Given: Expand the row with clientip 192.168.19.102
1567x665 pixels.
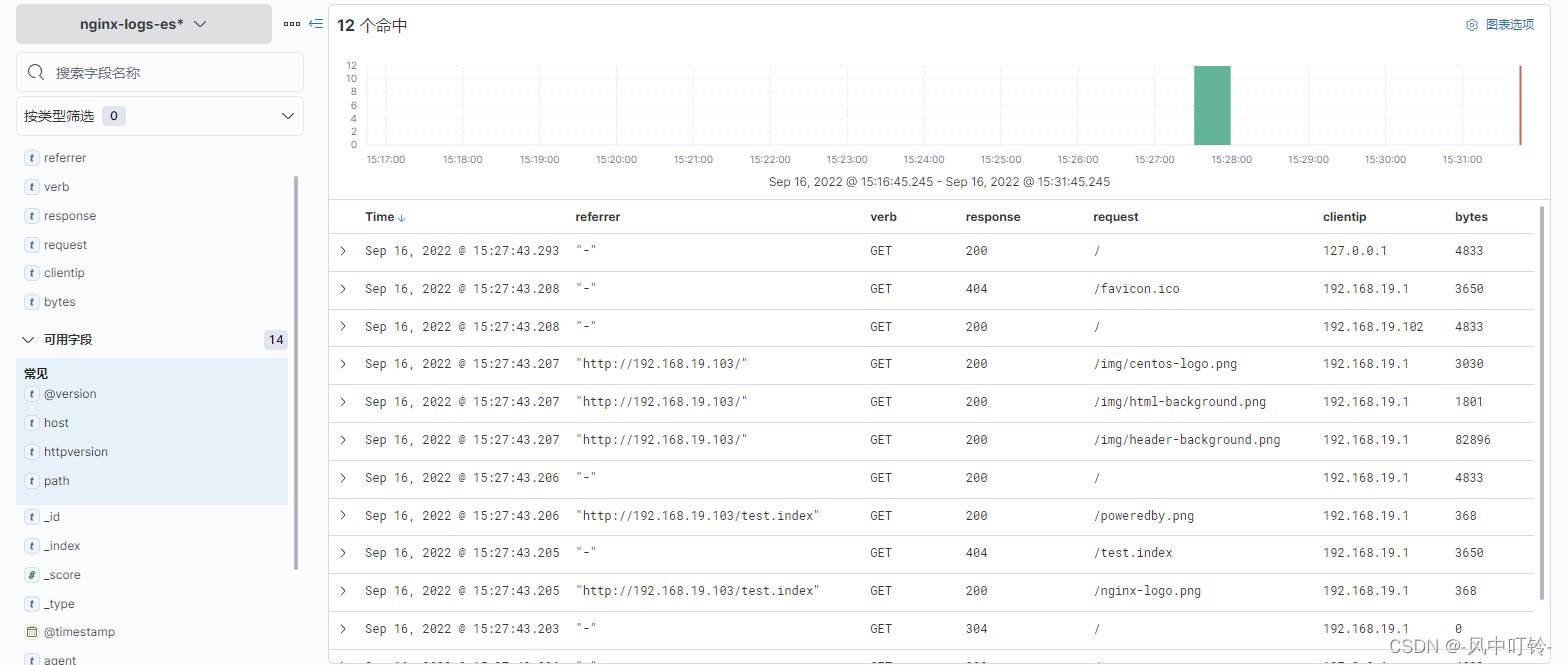Looking at the screenshot, I should click(343, 327).
